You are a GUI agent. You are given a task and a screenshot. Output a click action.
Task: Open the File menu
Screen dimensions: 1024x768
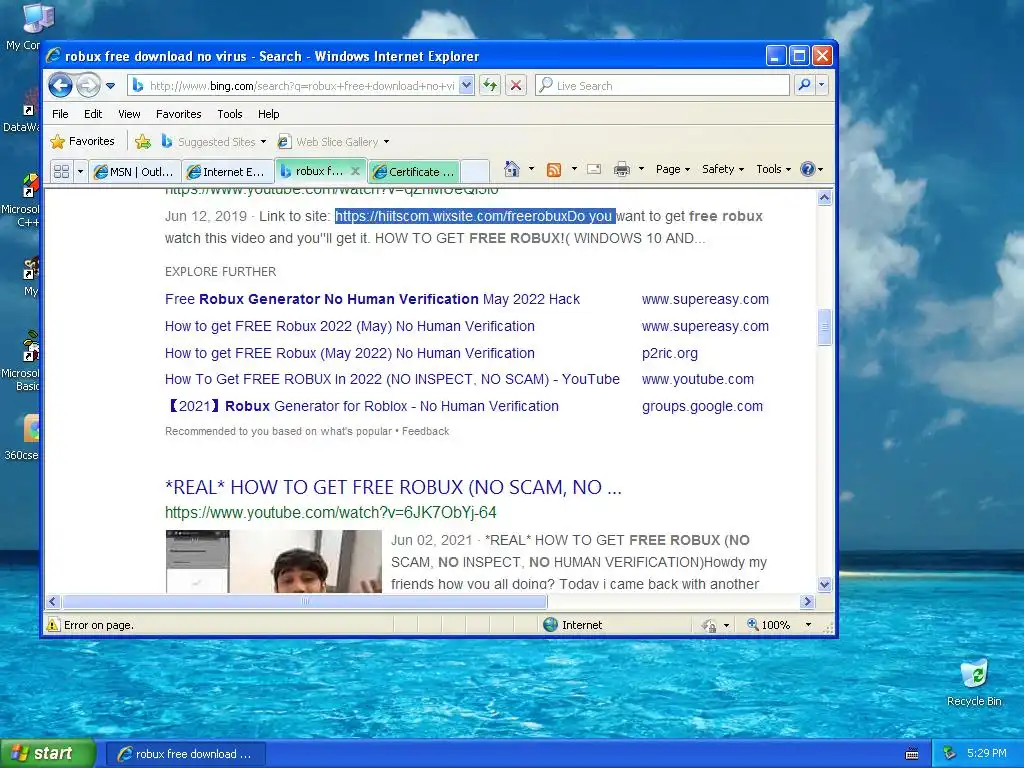[x=60, y=114]
